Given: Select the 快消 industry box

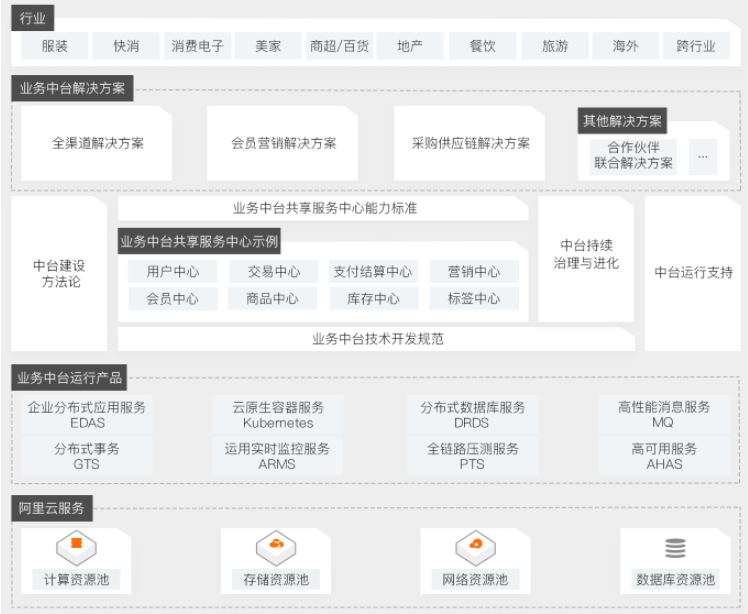Looking at the screenshot, I should [x=126, y=46].
